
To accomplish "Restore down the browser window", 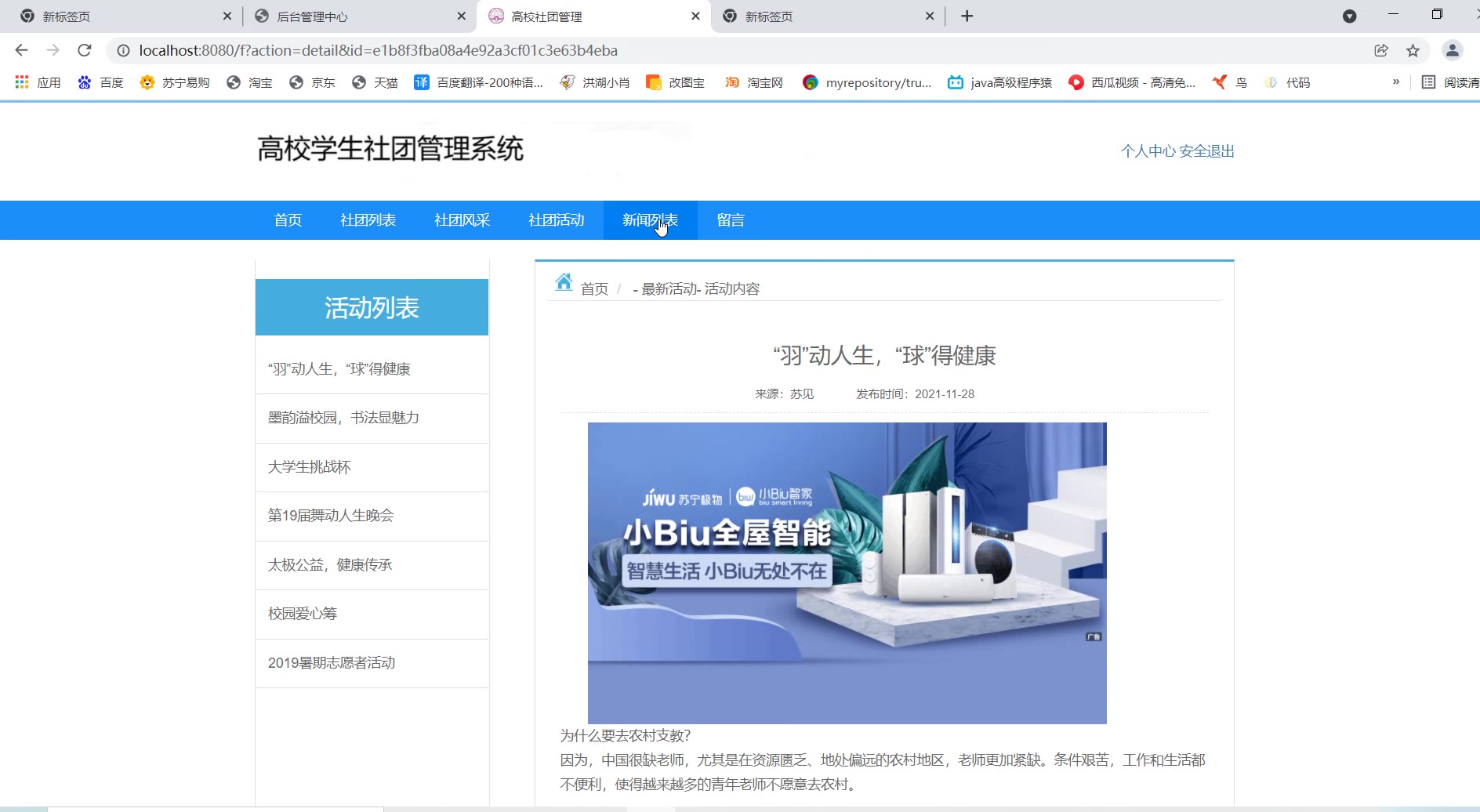I will pos(1437,14).
